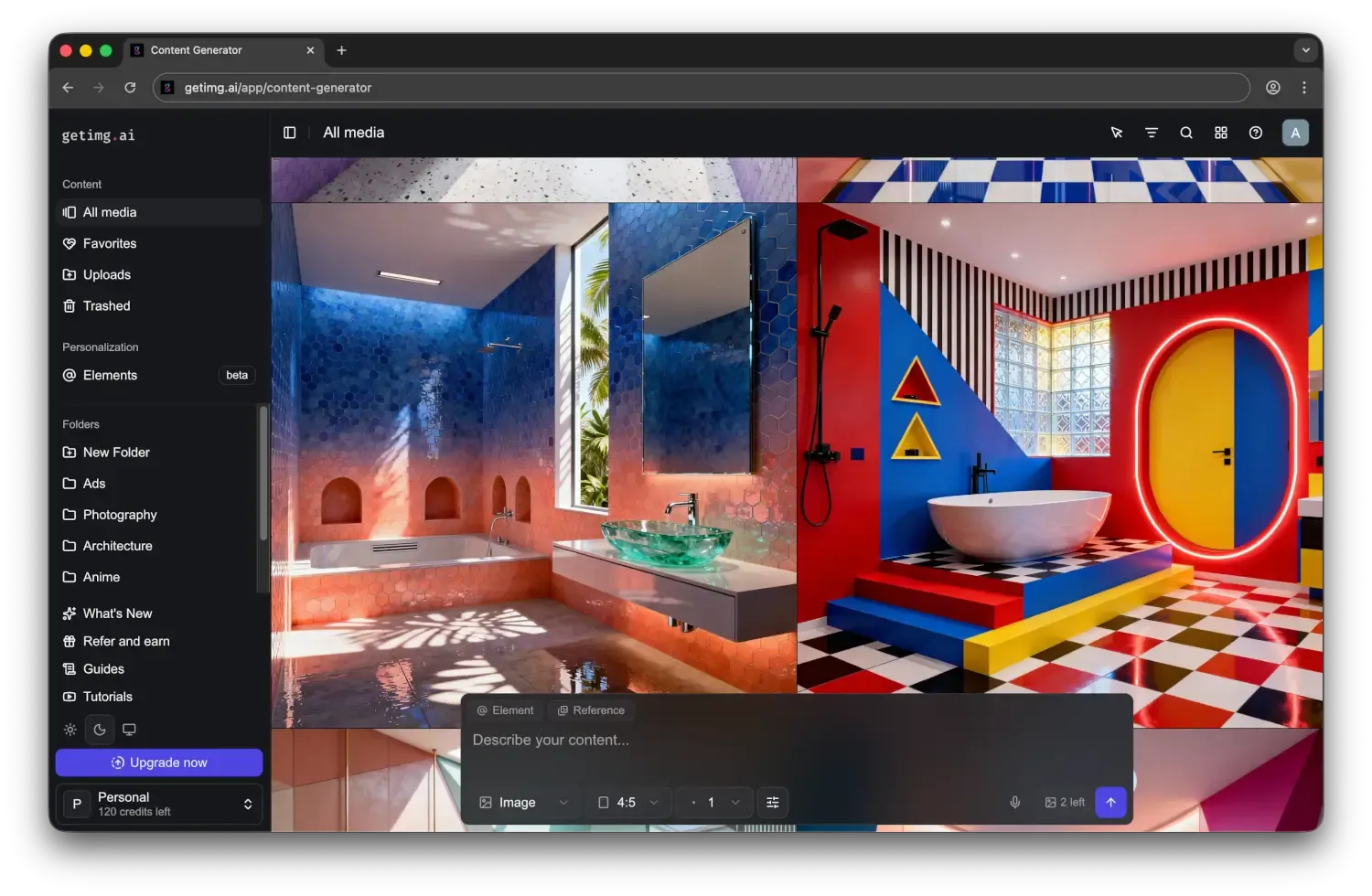Click the microphone voice input icon
This screenshot has width=1372, height=896.
pos(1014,803)
